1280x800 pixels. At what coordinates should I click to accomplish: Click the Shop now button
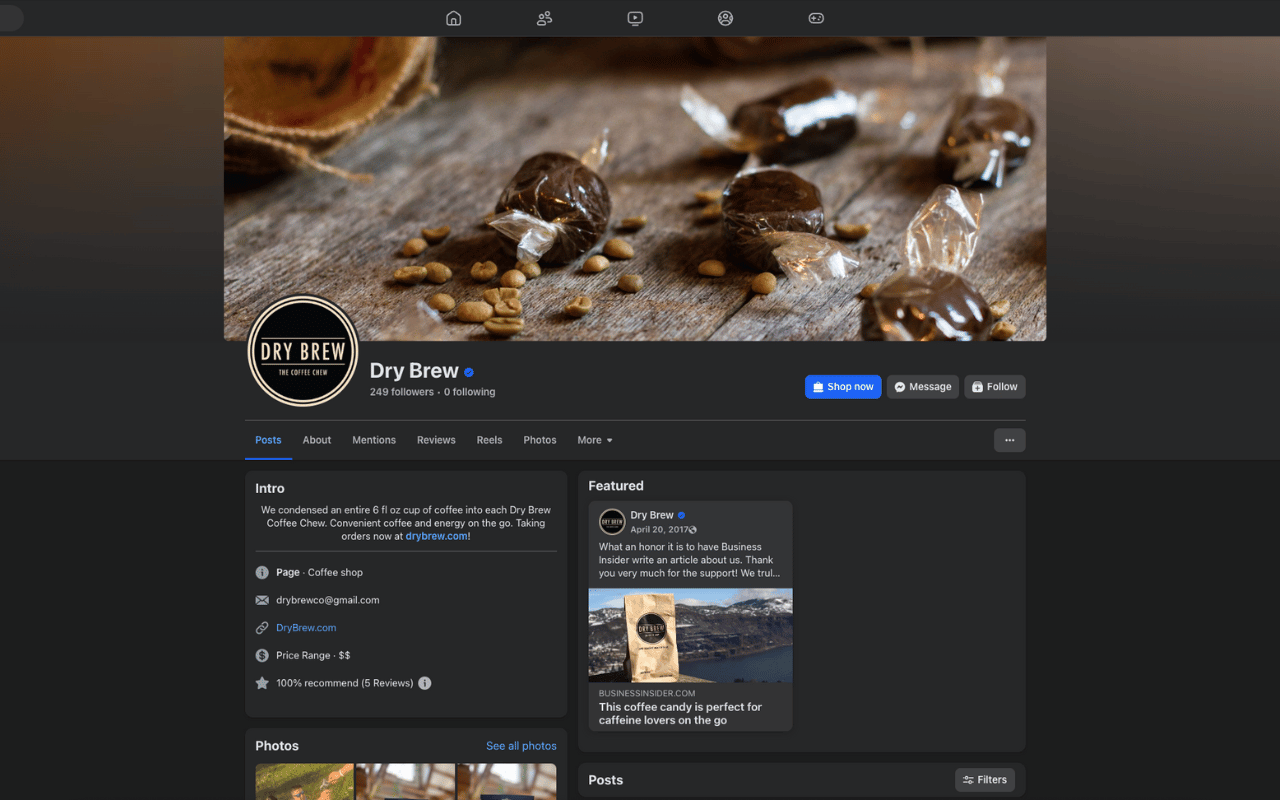(x=843, y=387)
